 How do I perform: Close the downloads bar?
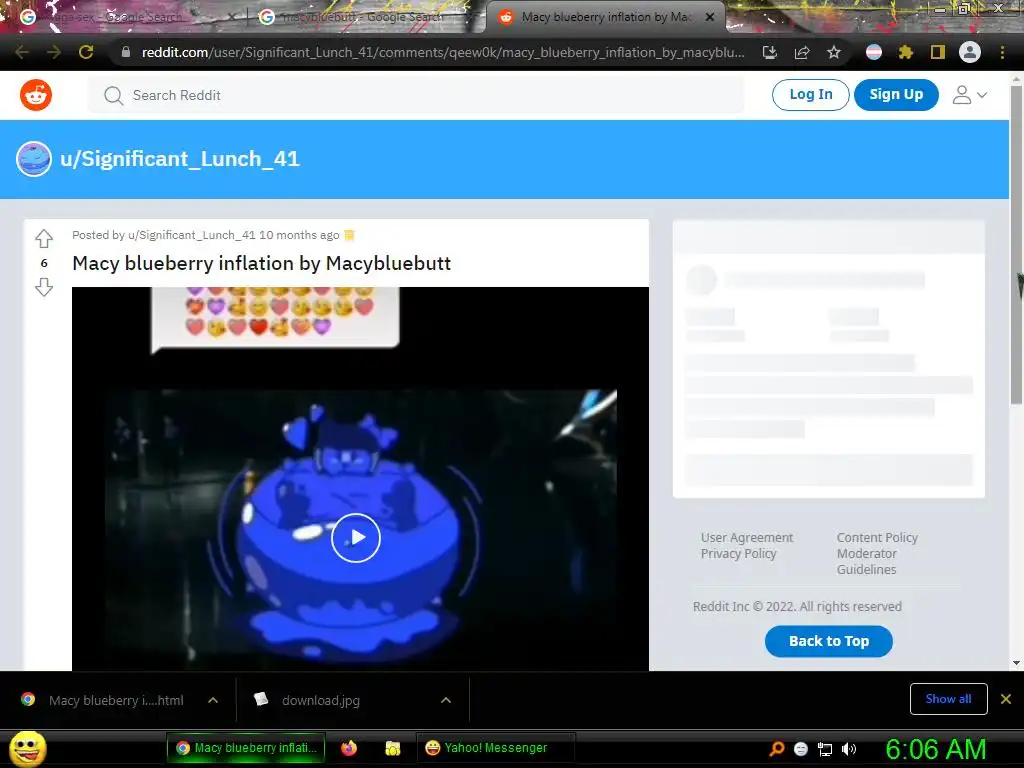point(1006,699)
